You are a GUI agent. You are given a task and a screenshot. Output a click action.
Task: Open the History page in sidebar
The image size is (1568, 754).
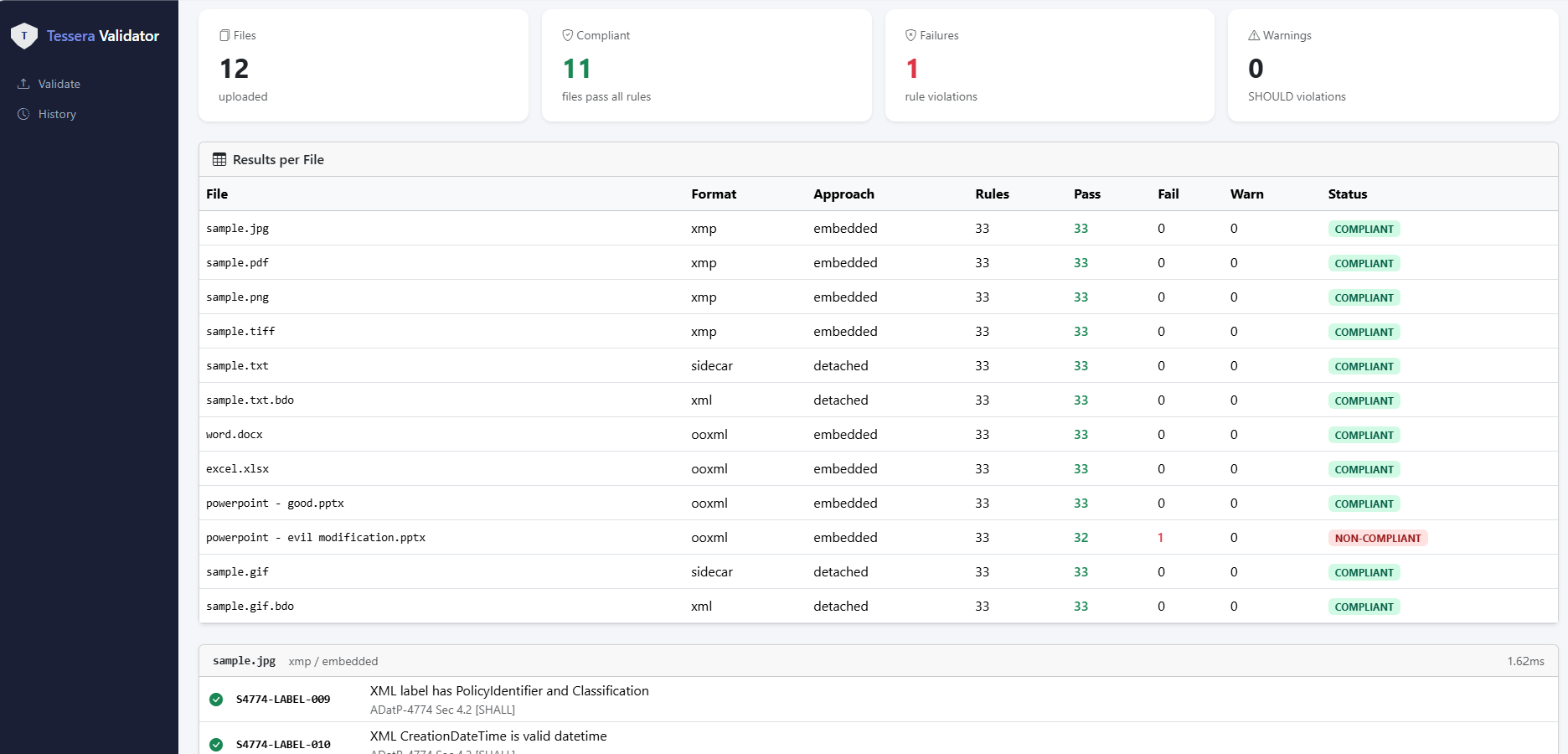57,114
